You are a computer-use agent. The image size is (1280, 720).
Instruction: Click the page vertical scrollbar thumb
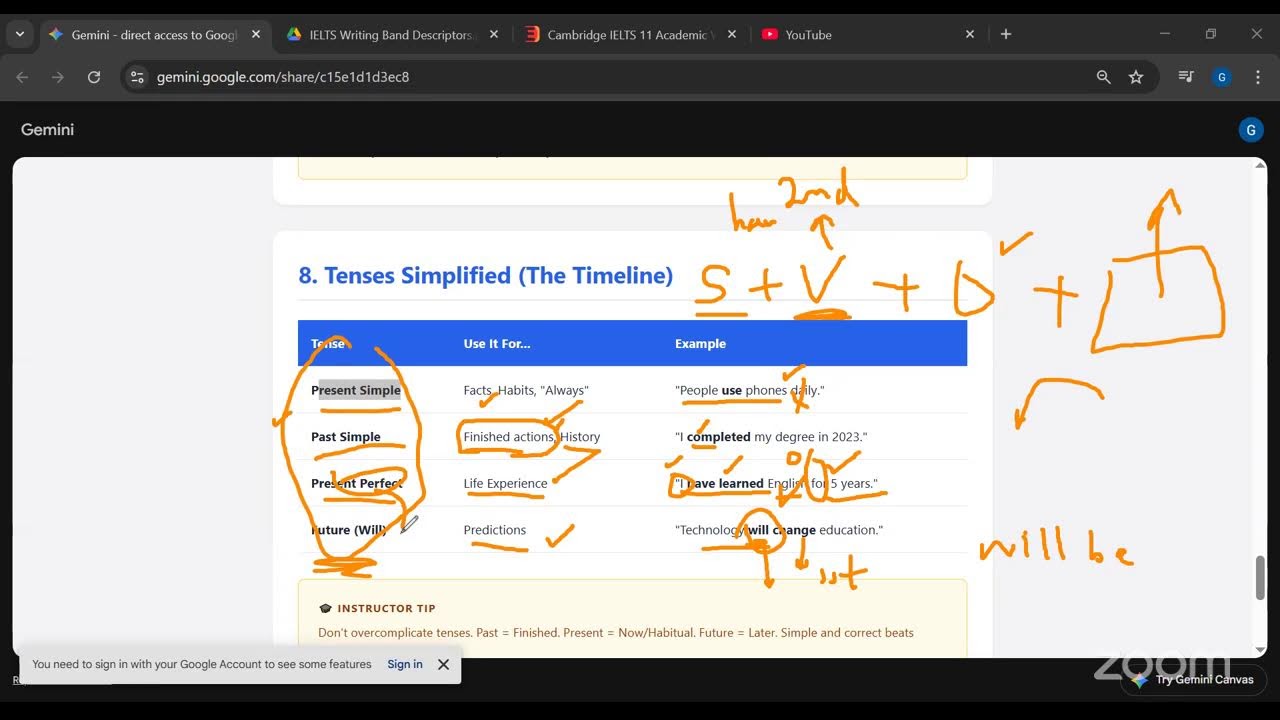tap(1260, 578)
